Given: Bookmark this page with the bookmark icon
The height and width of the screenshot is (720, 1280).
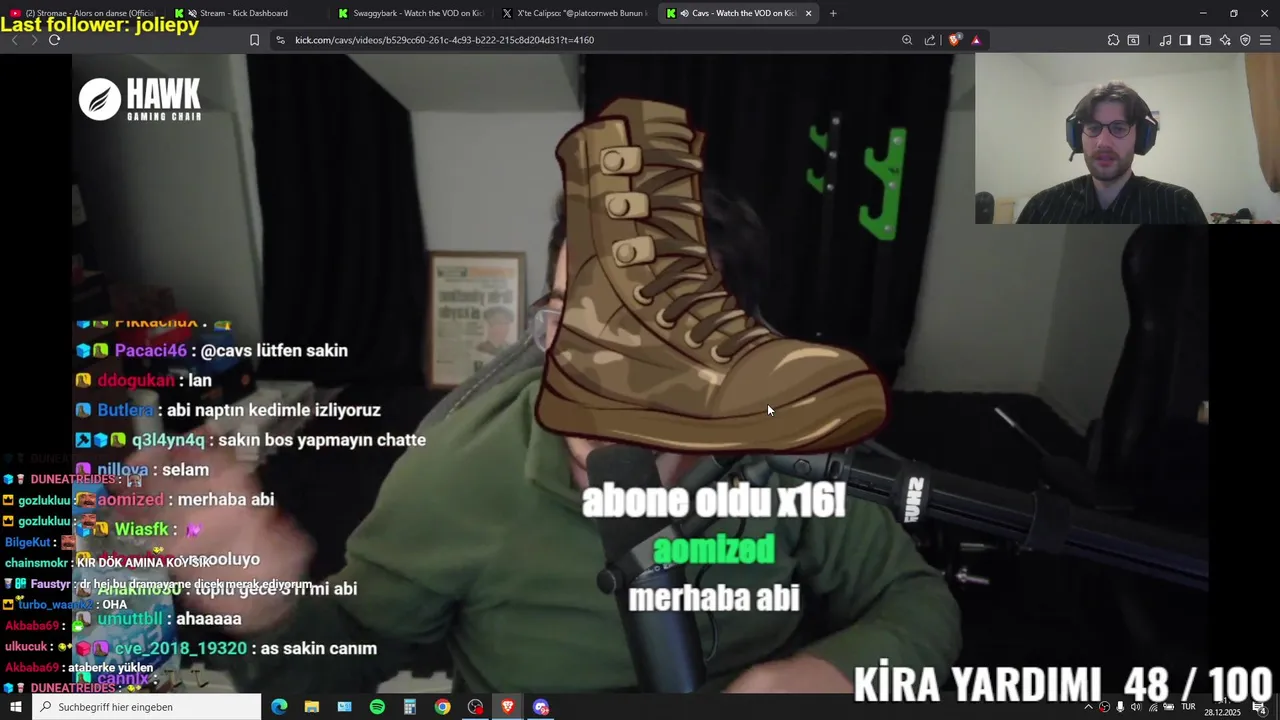Looking at the screenshot, I should pyautogui.click(x=254, y=40).
